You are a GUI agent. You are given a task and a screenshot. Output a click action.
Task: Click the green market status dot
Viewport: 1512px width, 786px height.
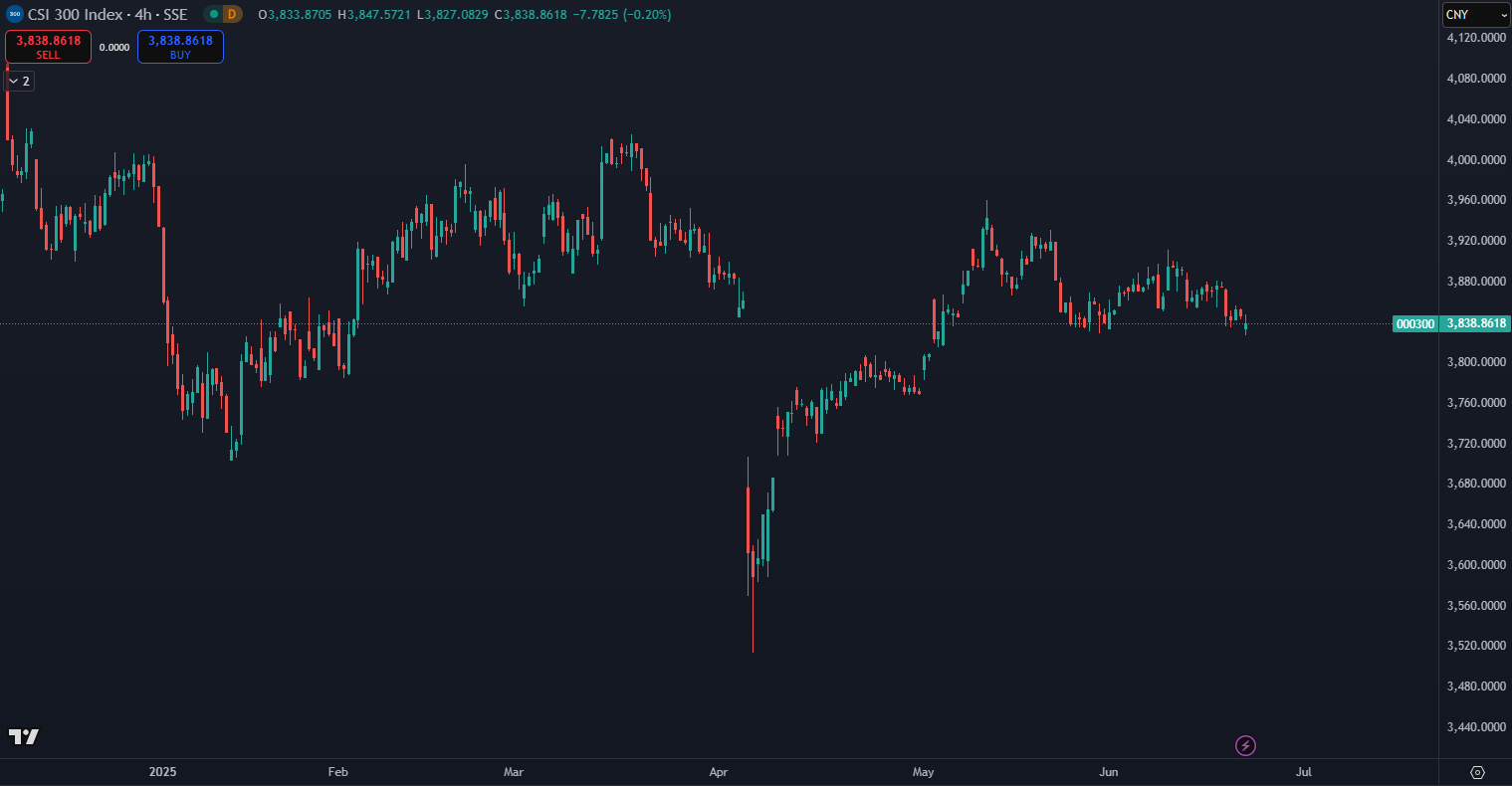pyautogui.click(x=213, y=14)
